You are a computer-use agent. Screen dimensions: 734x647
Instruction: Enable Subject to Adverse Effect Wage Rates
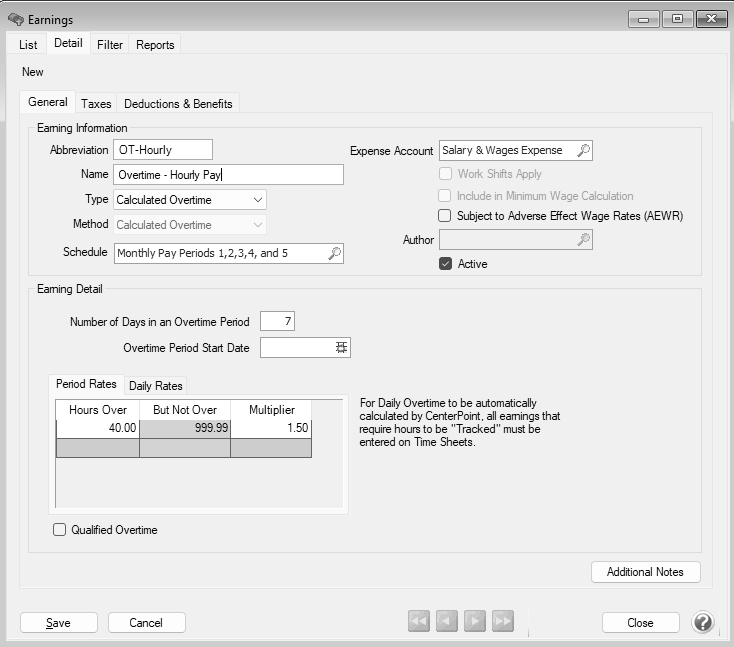445,216
